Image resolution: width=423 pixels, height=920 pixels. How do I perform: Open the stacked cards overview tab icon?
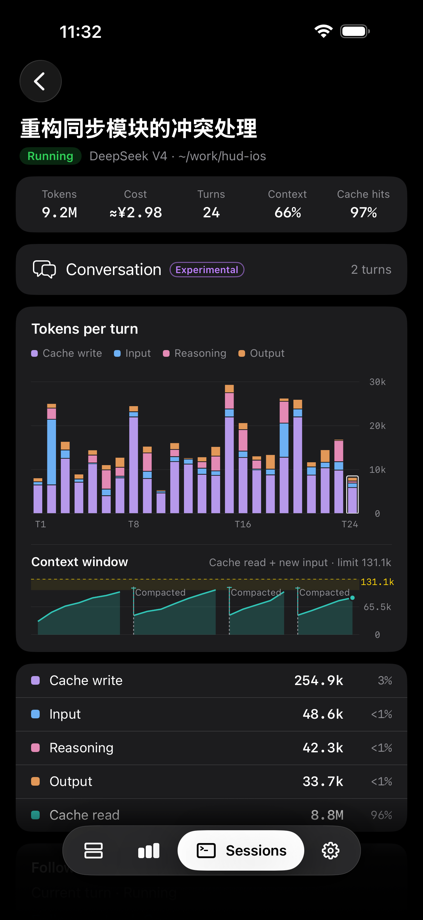(94, 851)
